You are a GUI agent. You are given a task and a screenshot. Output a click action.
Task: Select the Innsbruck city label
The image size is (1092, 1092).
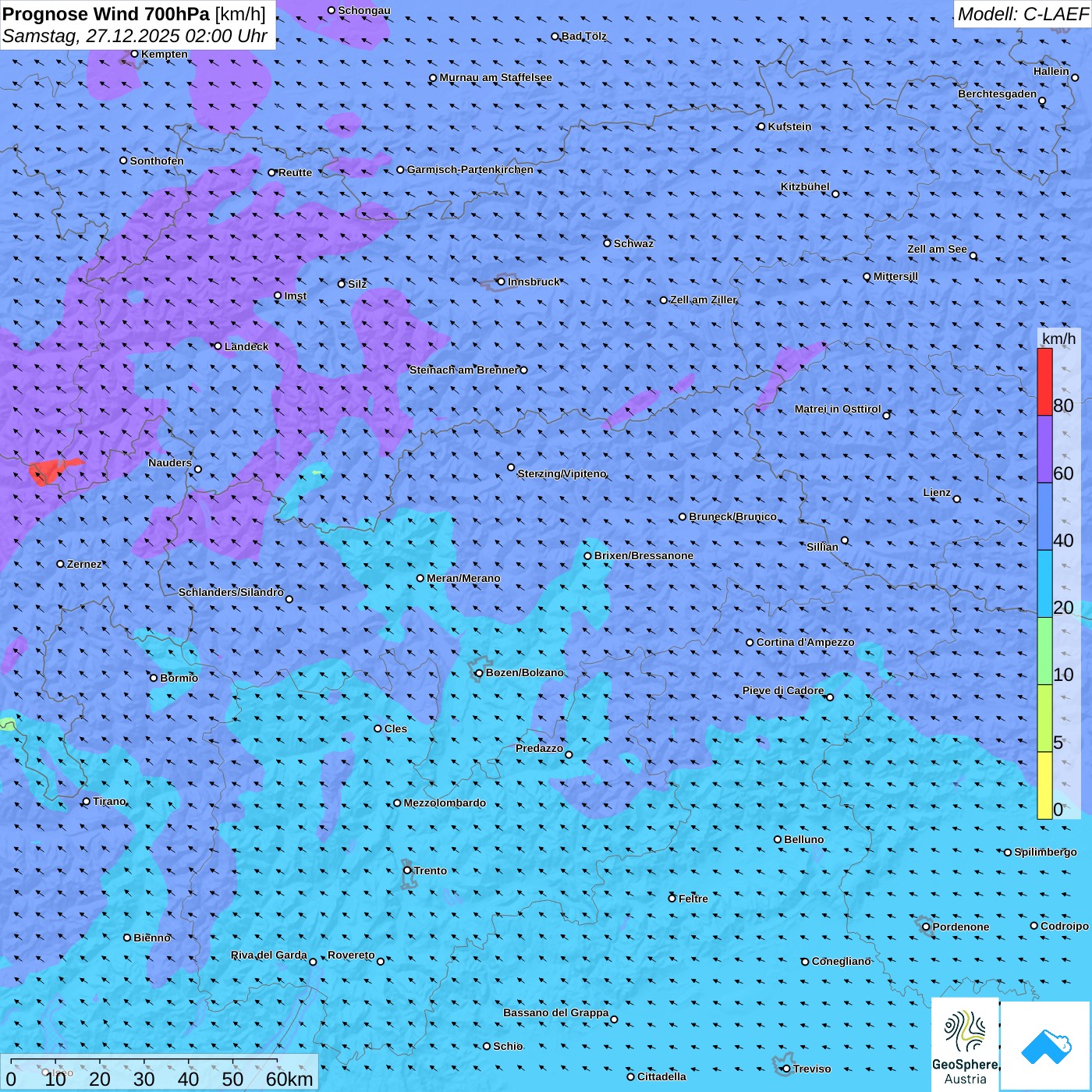(534, 282)
